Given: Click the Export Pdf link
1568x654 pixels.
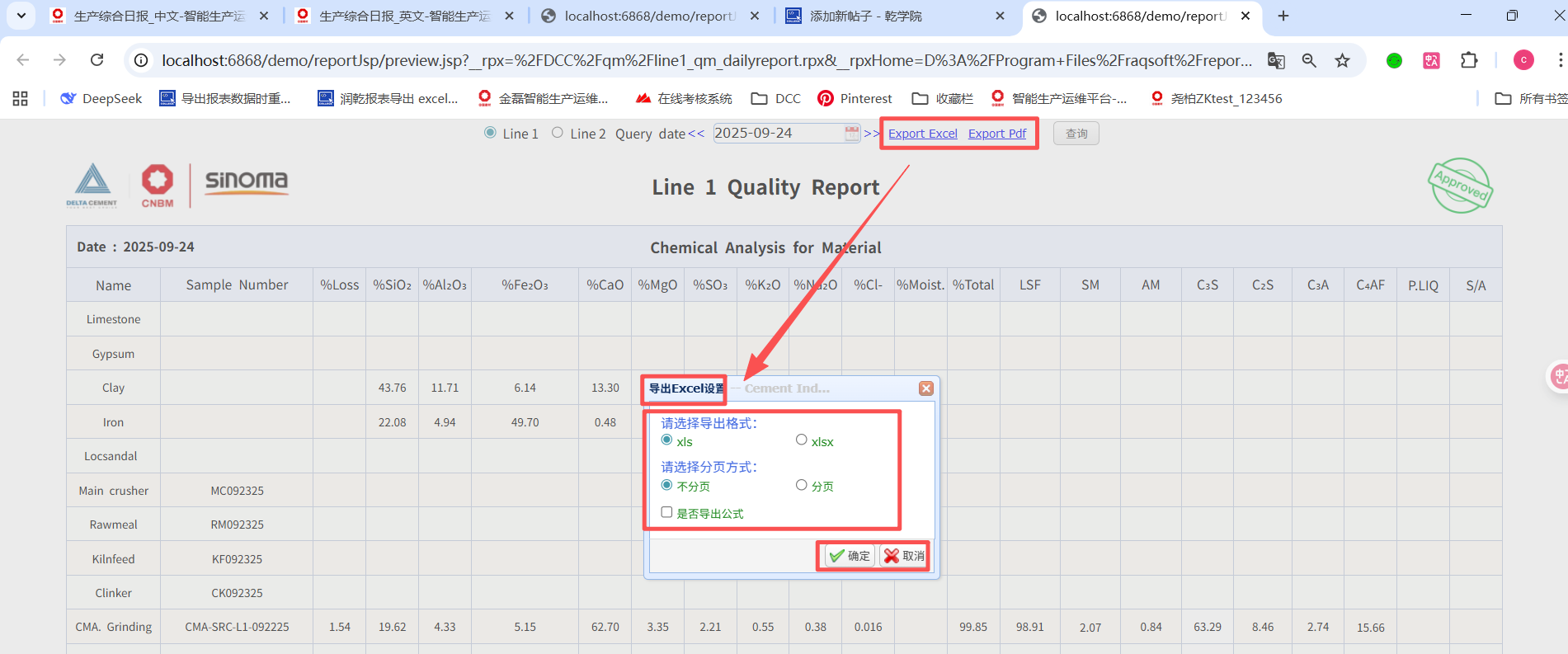Looking at the screenshot, I should [996, 134].
